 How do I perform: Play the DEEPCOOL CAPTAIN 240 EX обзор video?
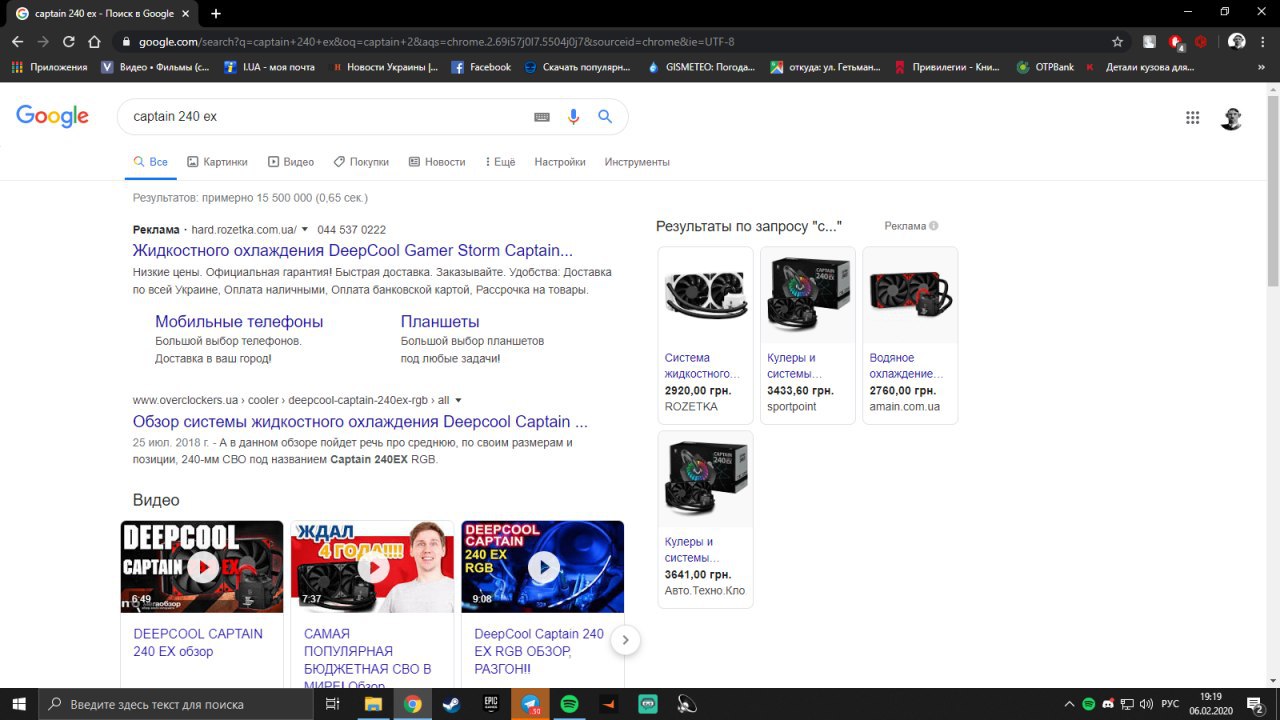click(202, 567)
